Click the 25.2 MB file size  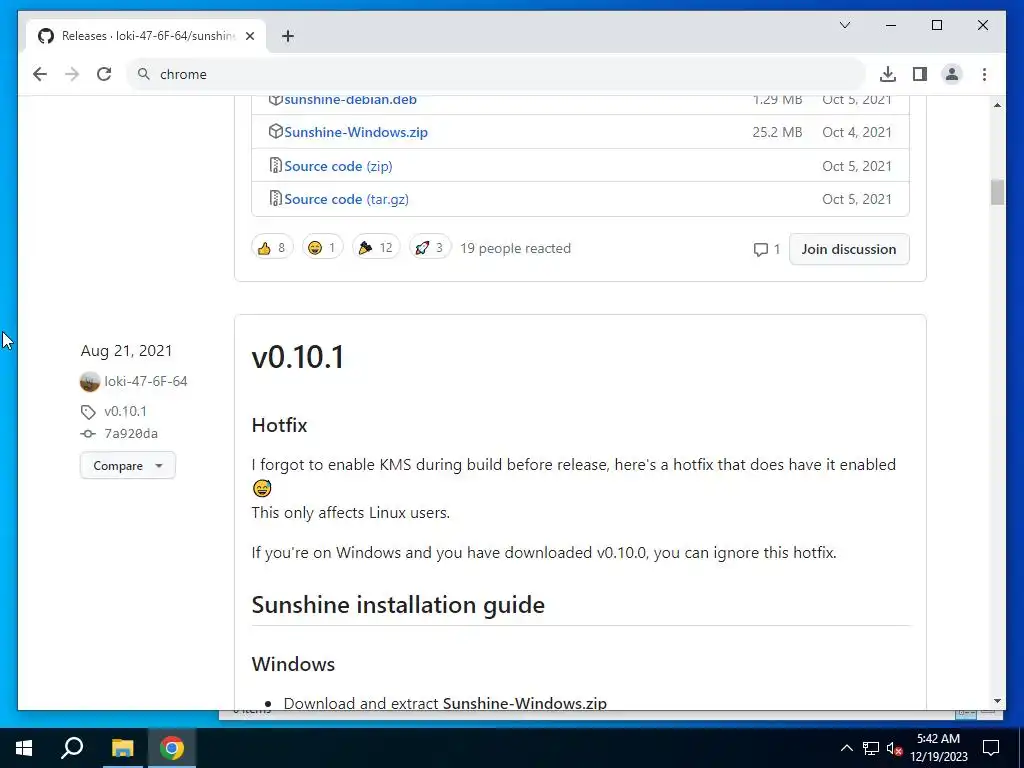point(777,132)
